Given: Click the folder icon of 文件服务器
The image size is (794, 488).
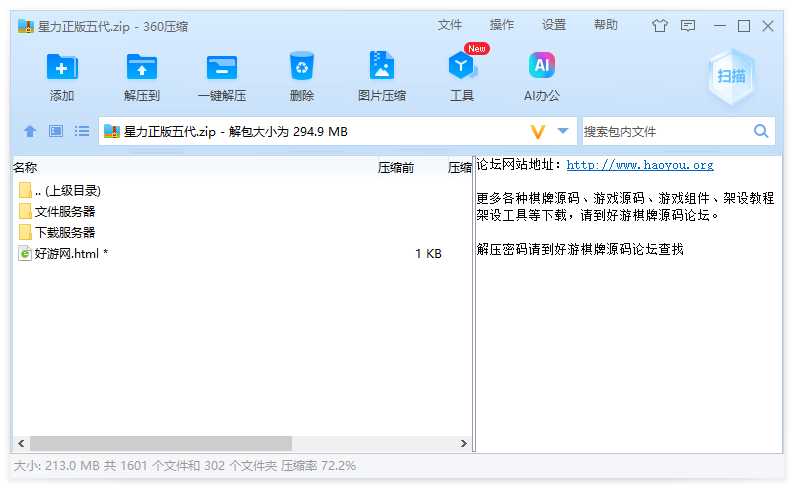Looking at the screenshot, I should 25,211.
